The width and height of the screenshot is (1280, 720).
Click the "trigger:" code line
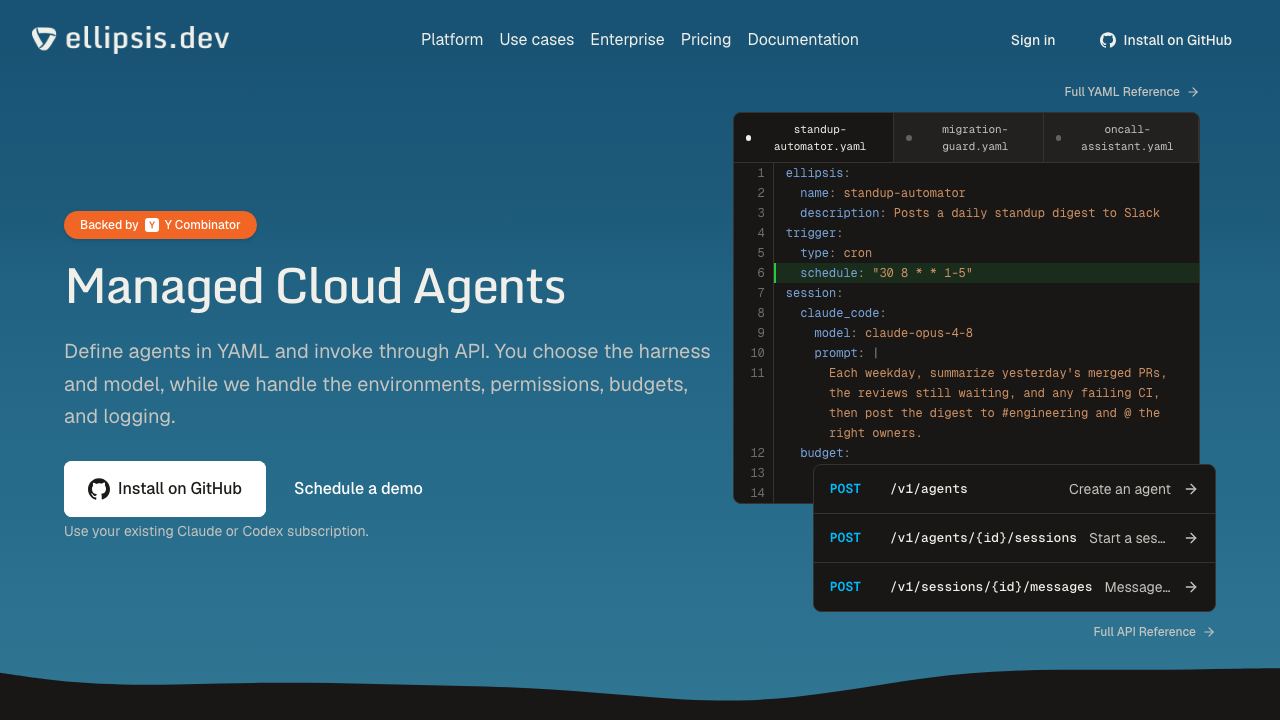pos(814,233)
